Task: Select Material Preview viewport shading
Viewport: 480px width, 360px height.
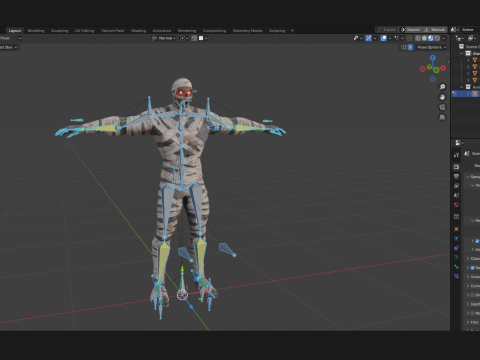Action: [431, 38]
